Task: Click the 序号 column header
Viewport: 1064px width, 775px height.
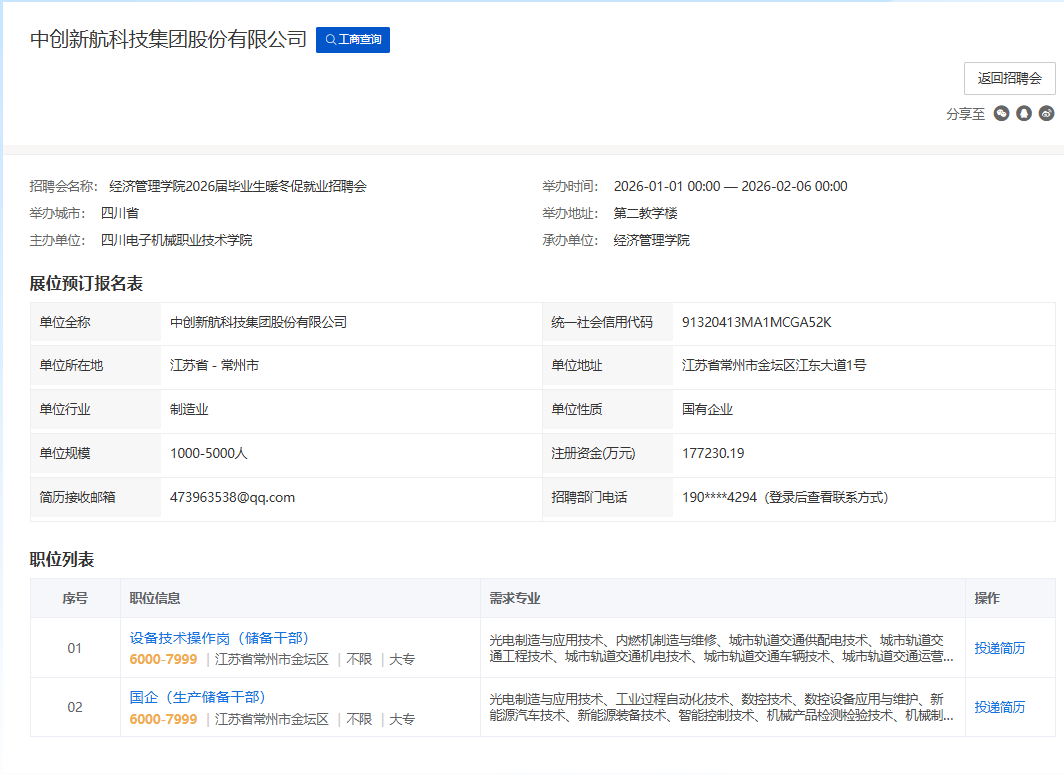Action: click(75, 599)
